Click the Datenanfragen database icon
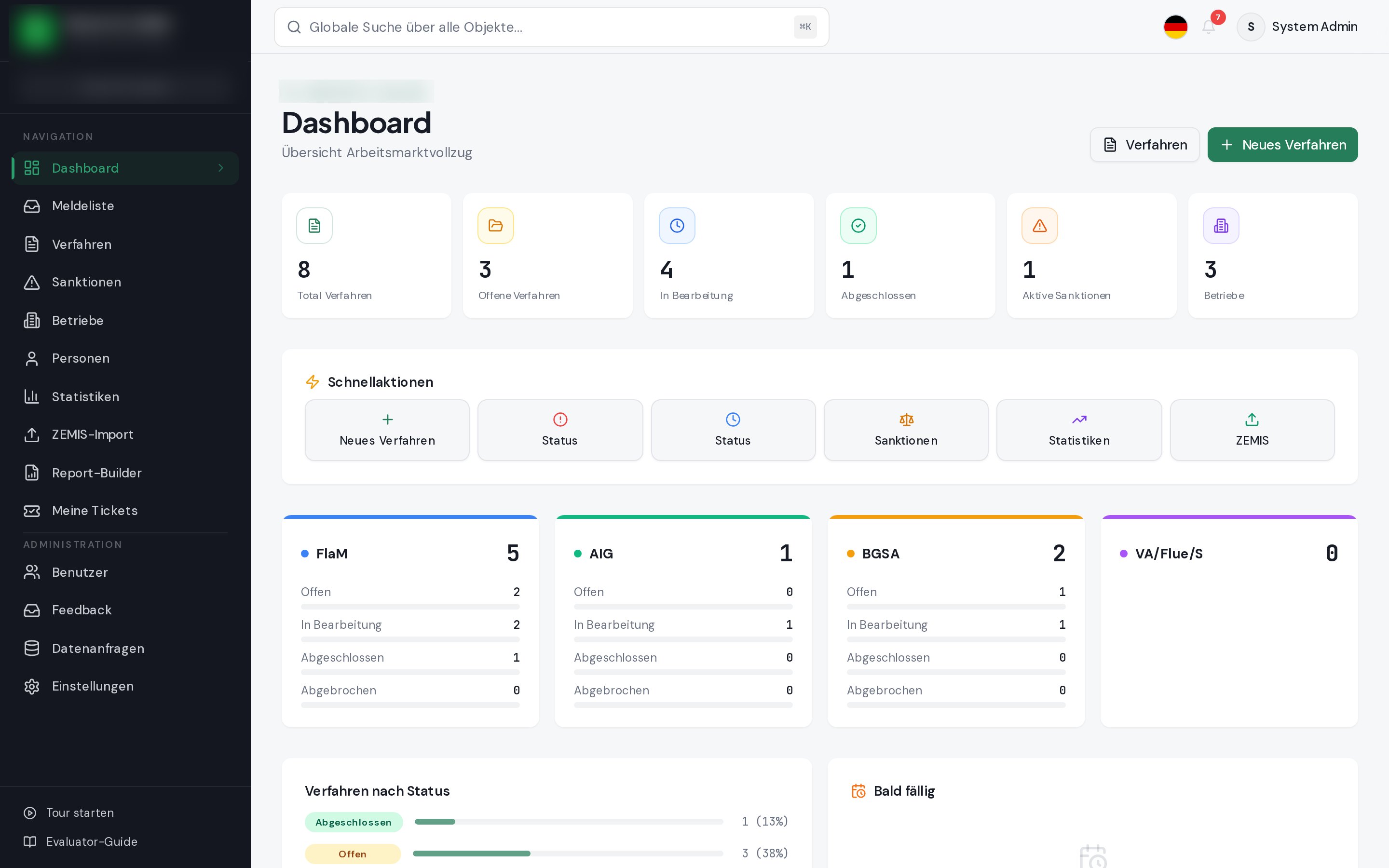1389x868 pixels. [x=31, y=648]
